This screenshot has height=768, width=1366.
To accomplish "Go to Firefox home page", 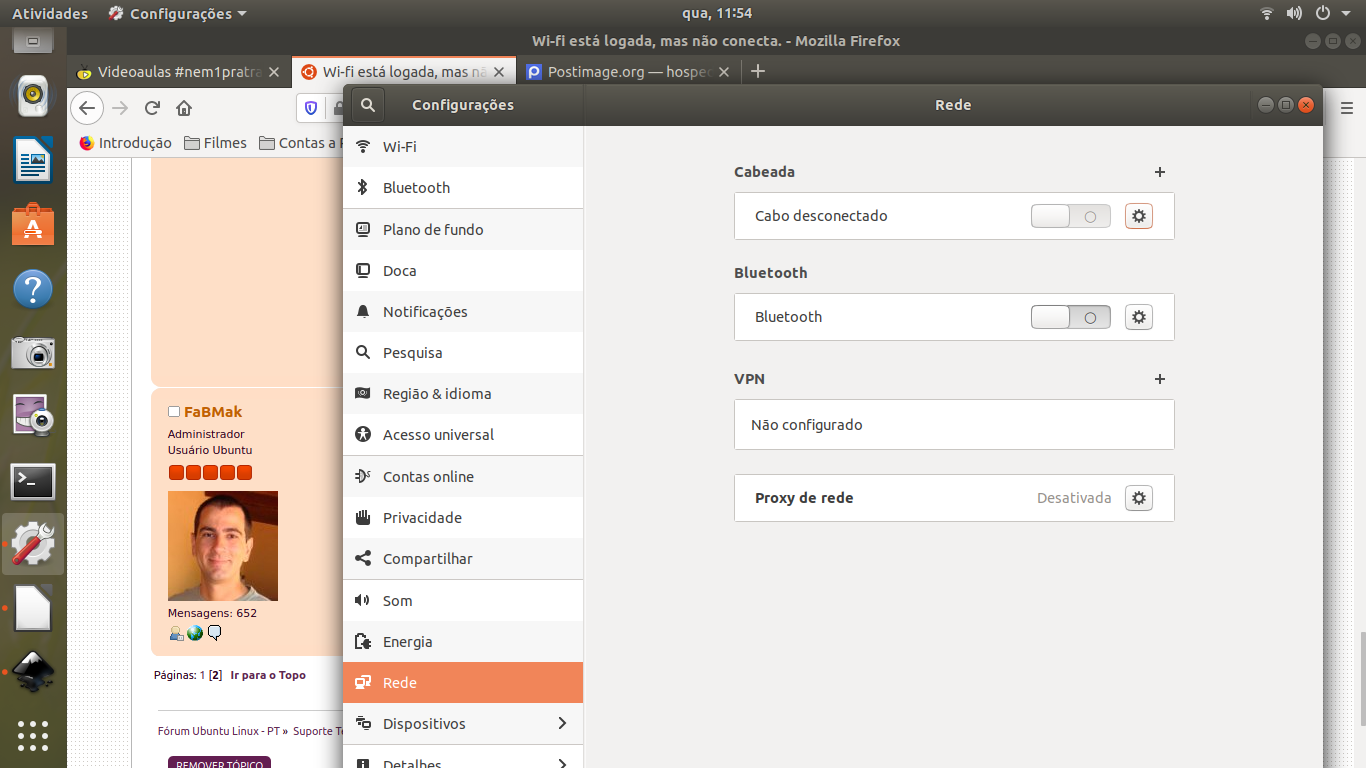I will pos(184,108).
